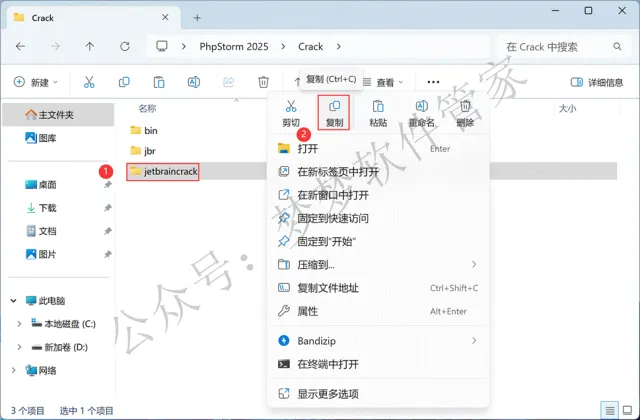Expand the 网络 tree node
640x420 pixels.
(13, 371)
